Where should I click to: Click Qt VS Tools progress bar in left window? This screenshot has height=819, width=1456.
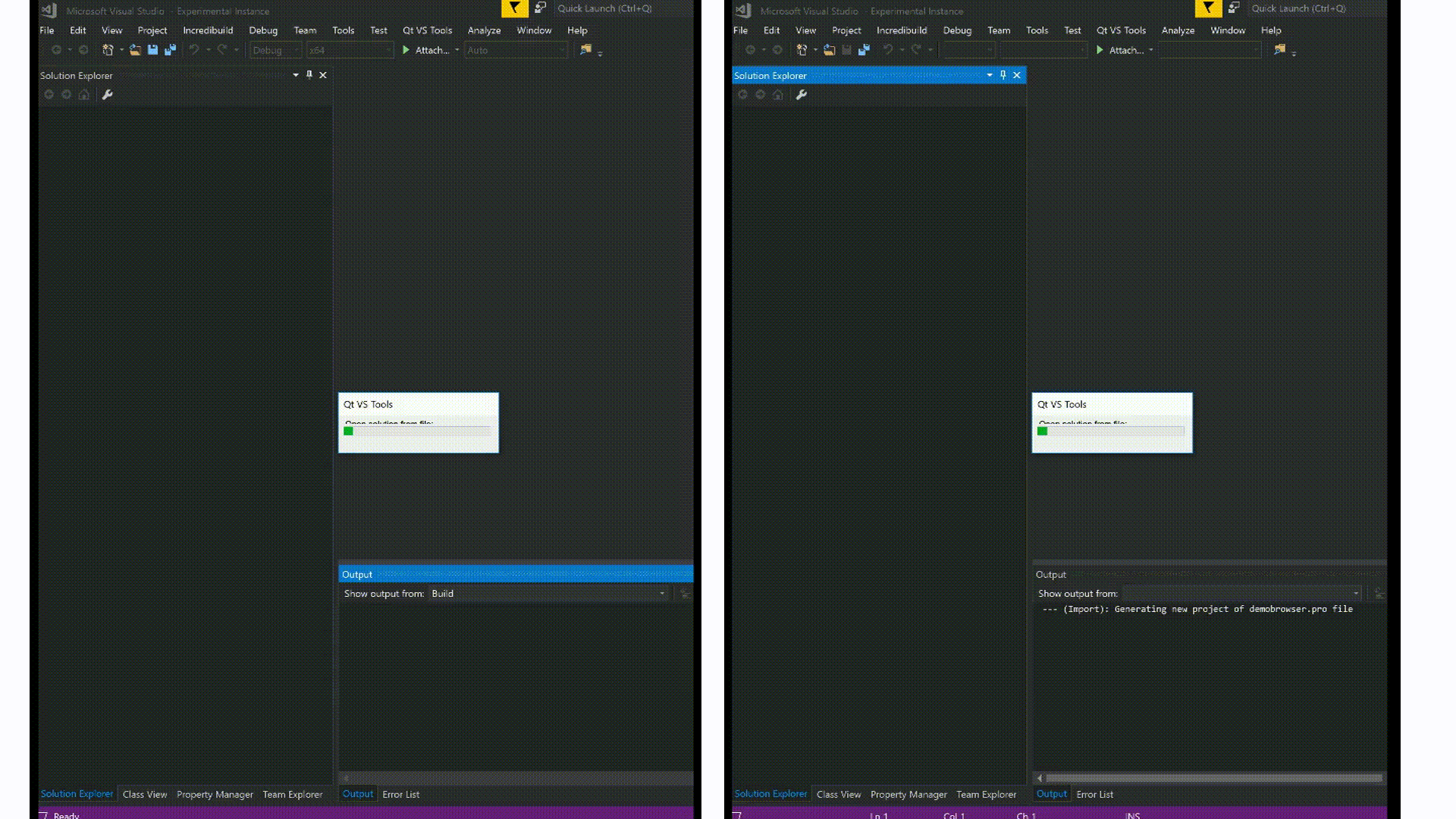pos(418,431)
